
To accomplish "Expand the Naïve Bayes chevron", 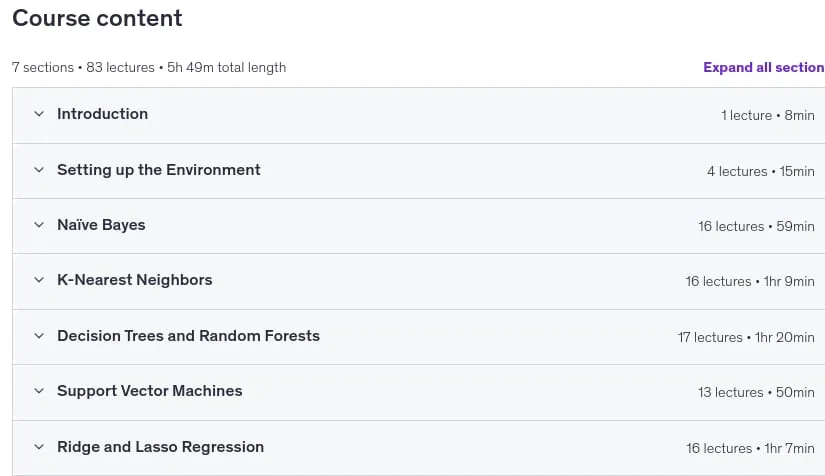I will [x=39, y=225].
